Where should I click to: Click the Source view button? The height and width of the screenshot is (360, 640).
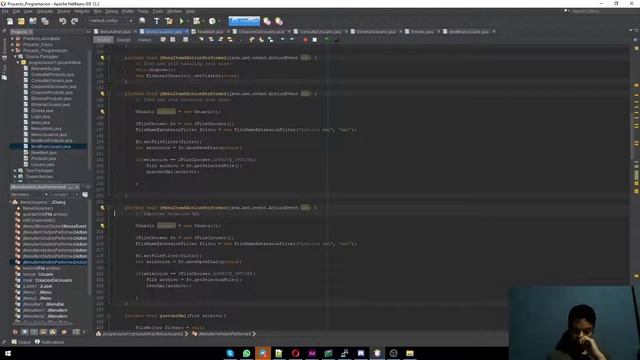coord(103,40)
